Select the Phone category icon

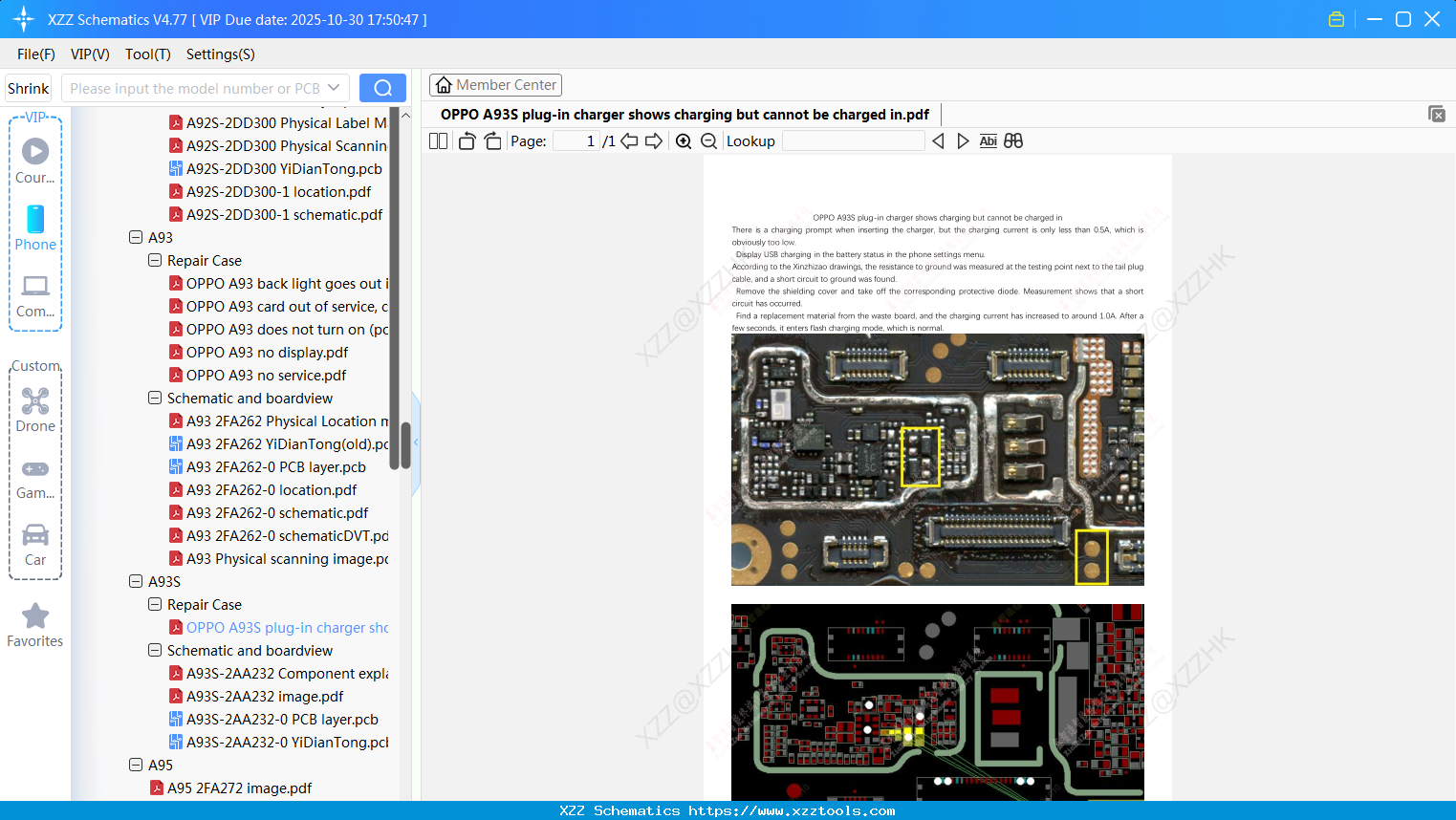click(x=35, y=227)
